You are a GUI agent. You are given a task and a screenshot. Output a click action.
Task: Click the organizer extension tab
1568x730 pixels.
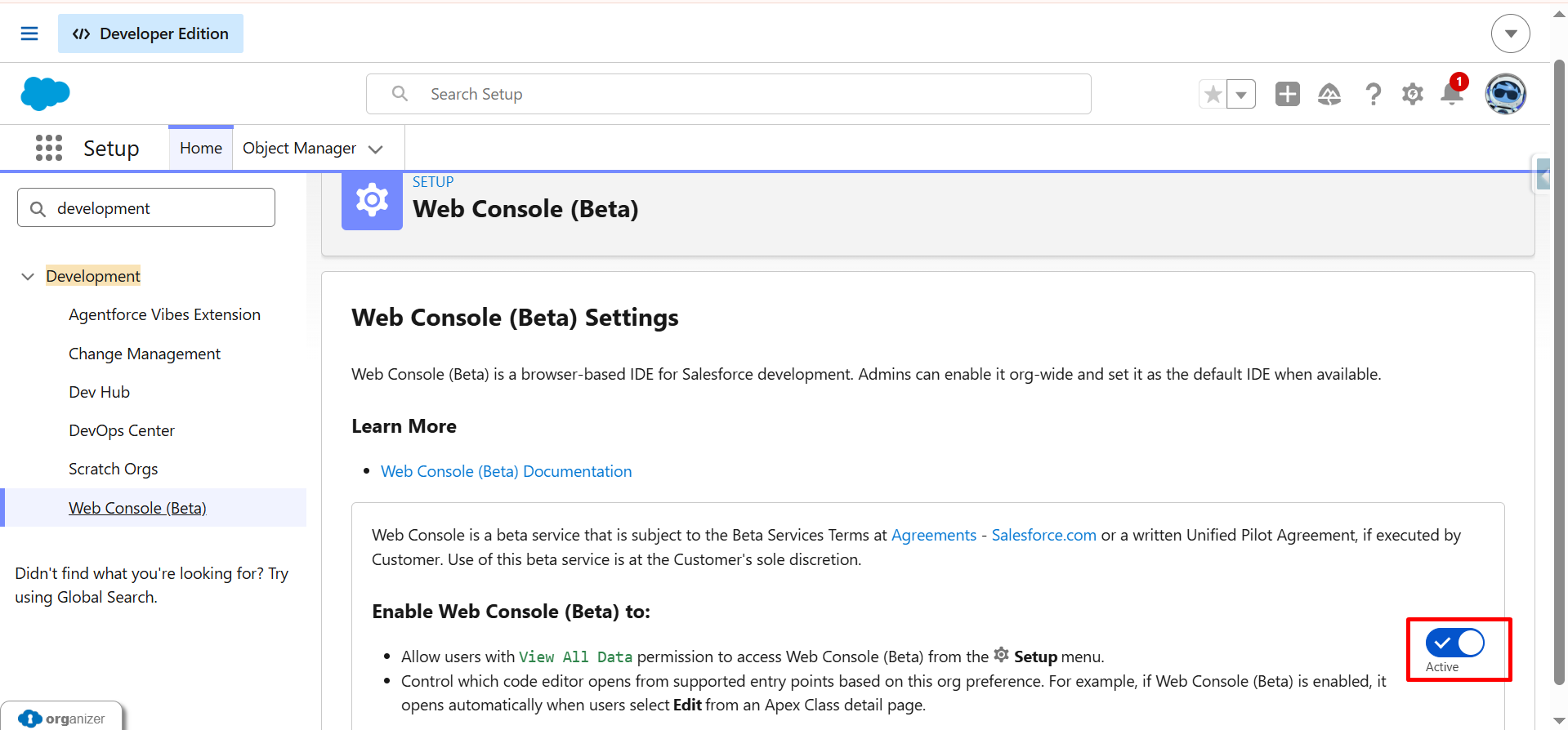62,718
